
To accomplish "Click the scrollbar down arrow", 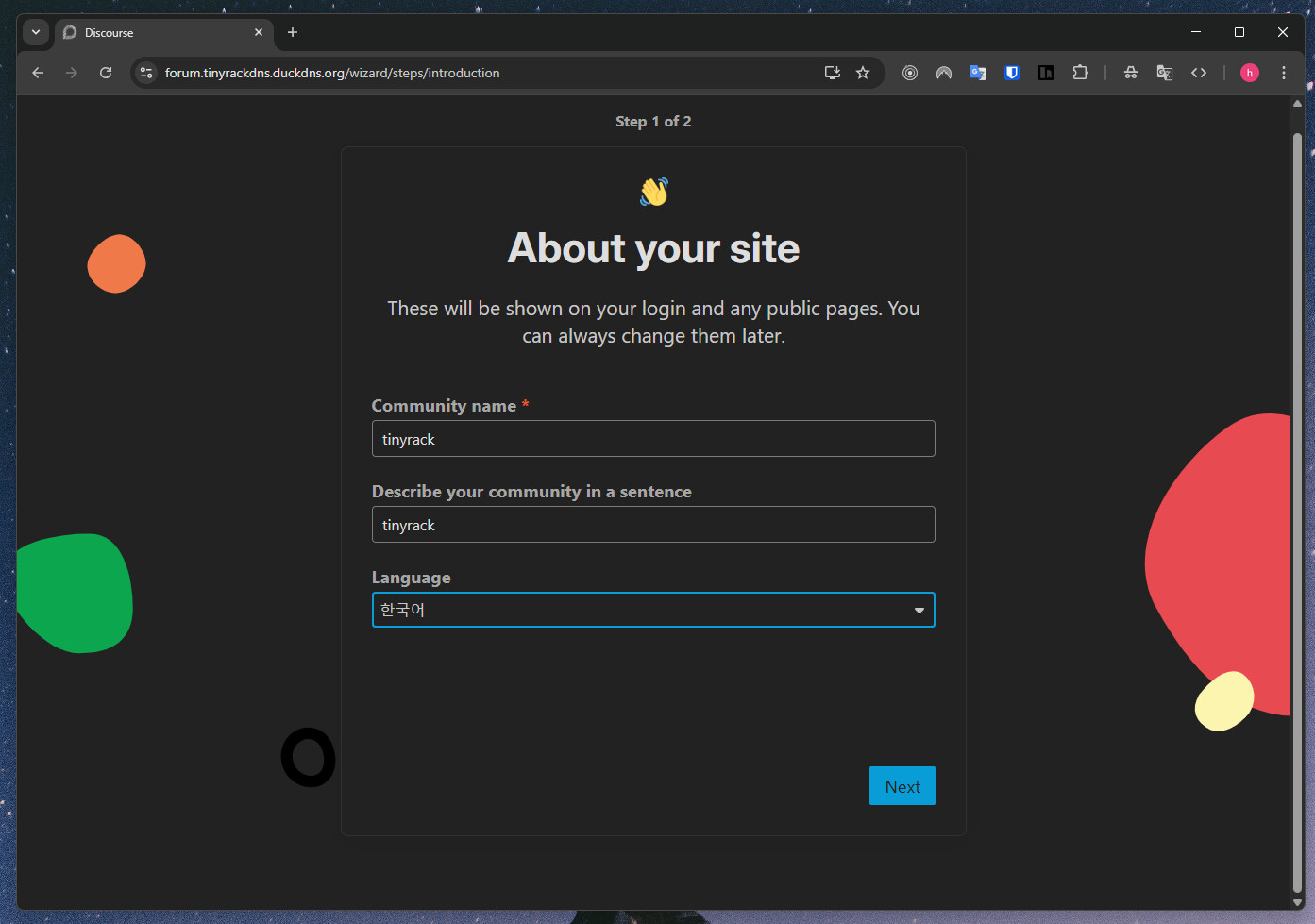I will click(1297, 903).
